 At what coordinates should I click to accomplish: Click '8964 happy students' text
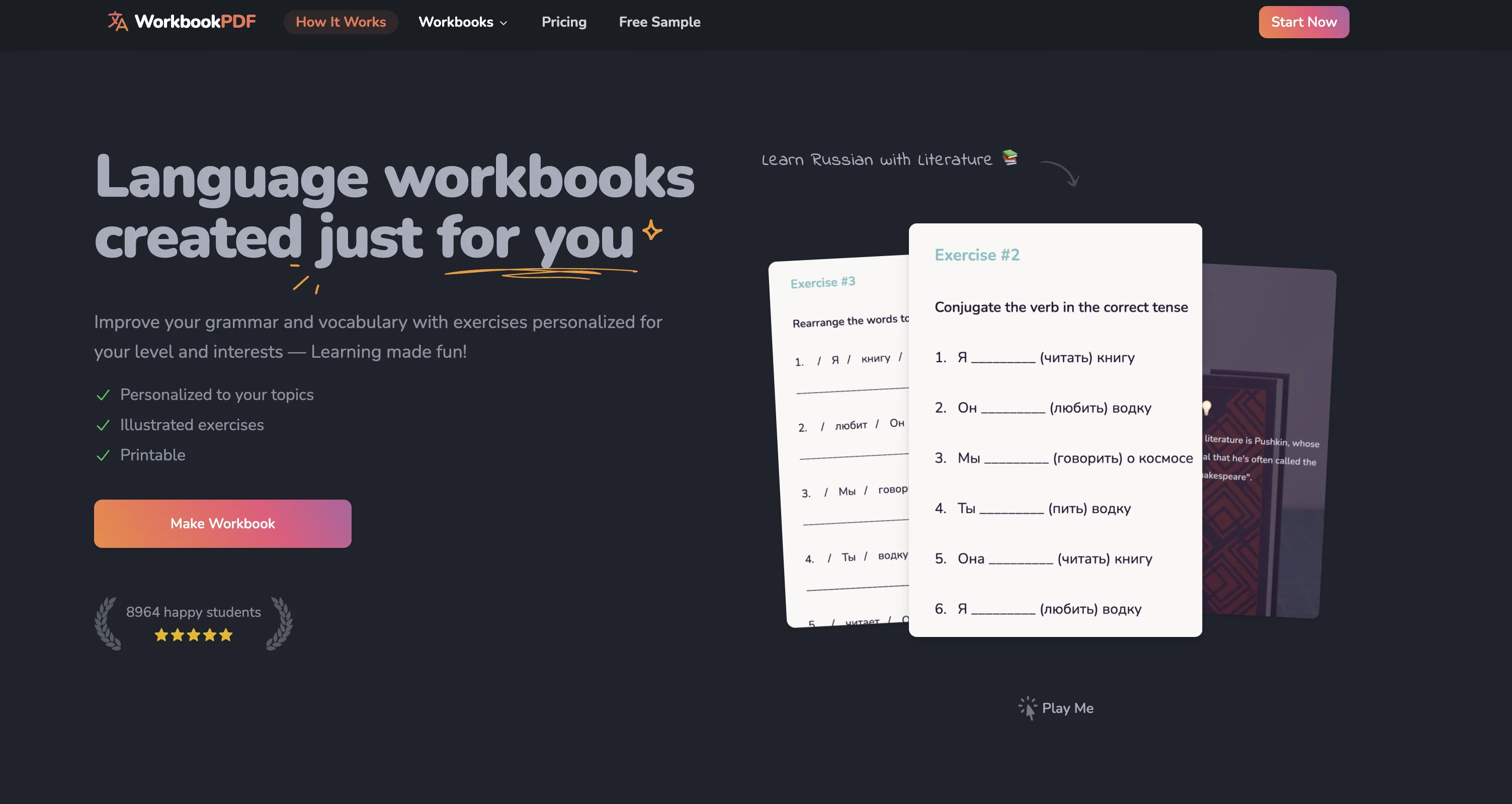pyautogui.click(x=194, y=612)
